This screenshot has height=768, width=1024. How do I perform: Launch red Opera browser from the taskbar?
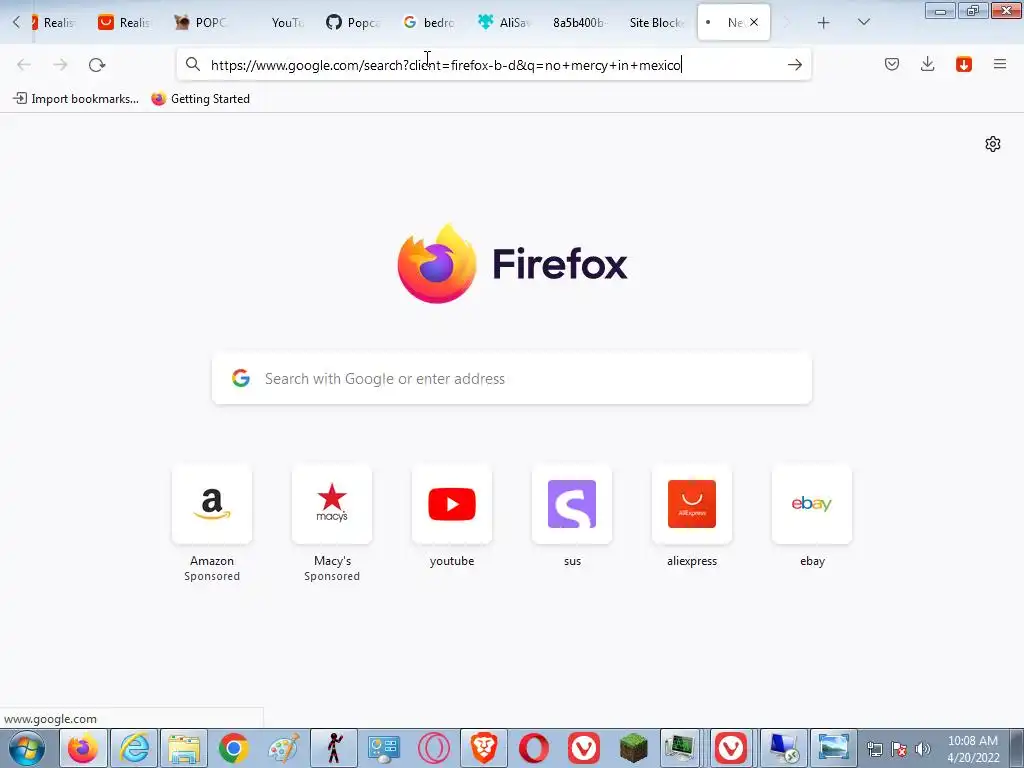pyautogui.click(x=534, y=748)
